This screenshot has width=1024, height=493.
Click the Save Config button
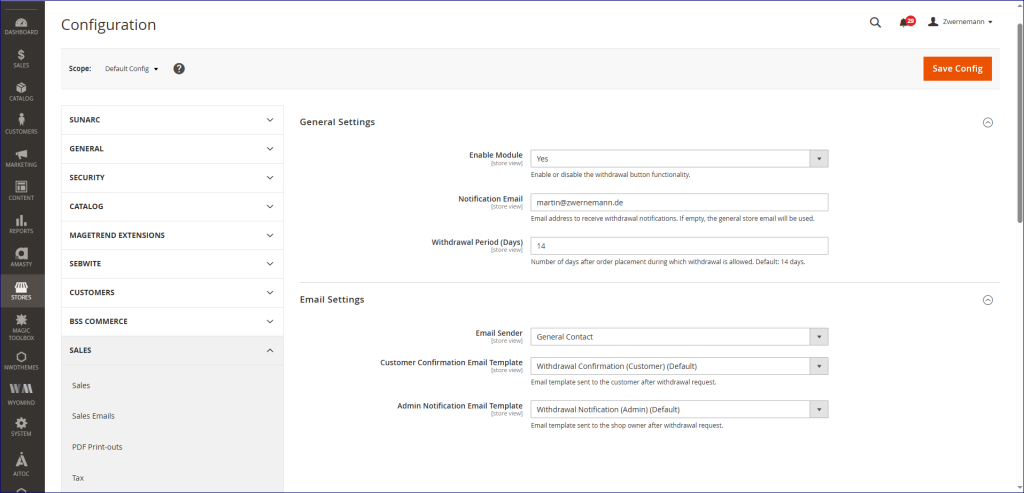tap(956, 68)
